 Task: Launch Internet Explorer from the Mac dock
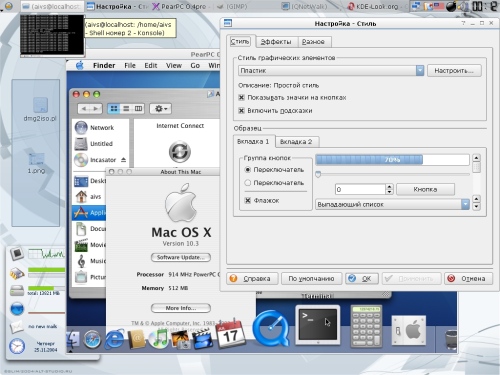114,339
